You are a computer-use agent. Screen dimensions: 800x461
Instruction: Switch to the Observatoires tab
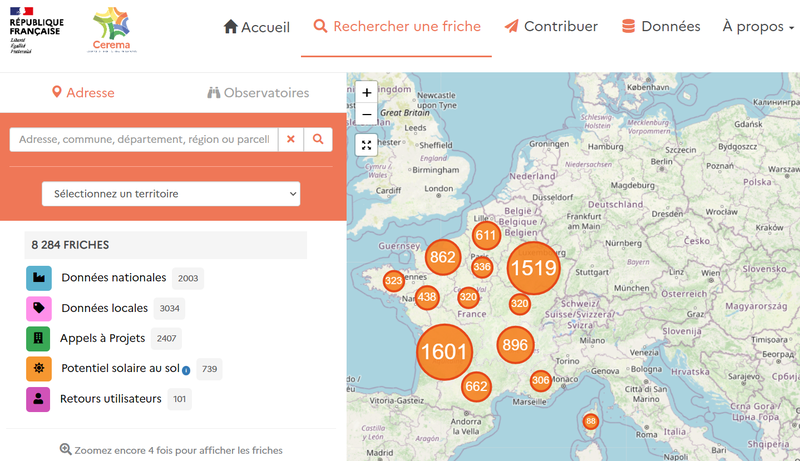(258, 93)
